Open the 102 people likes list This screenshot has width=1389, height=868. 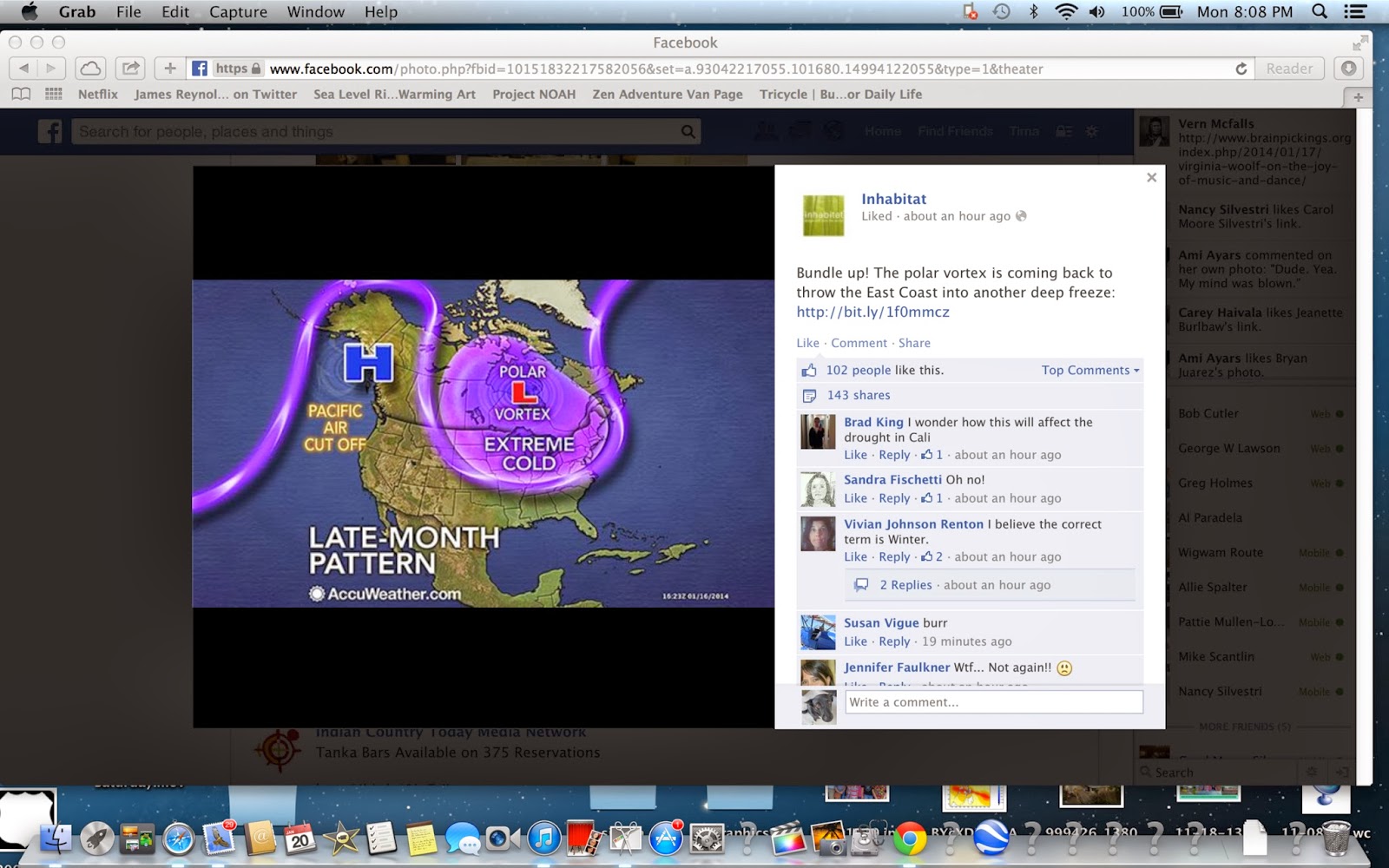859,370
